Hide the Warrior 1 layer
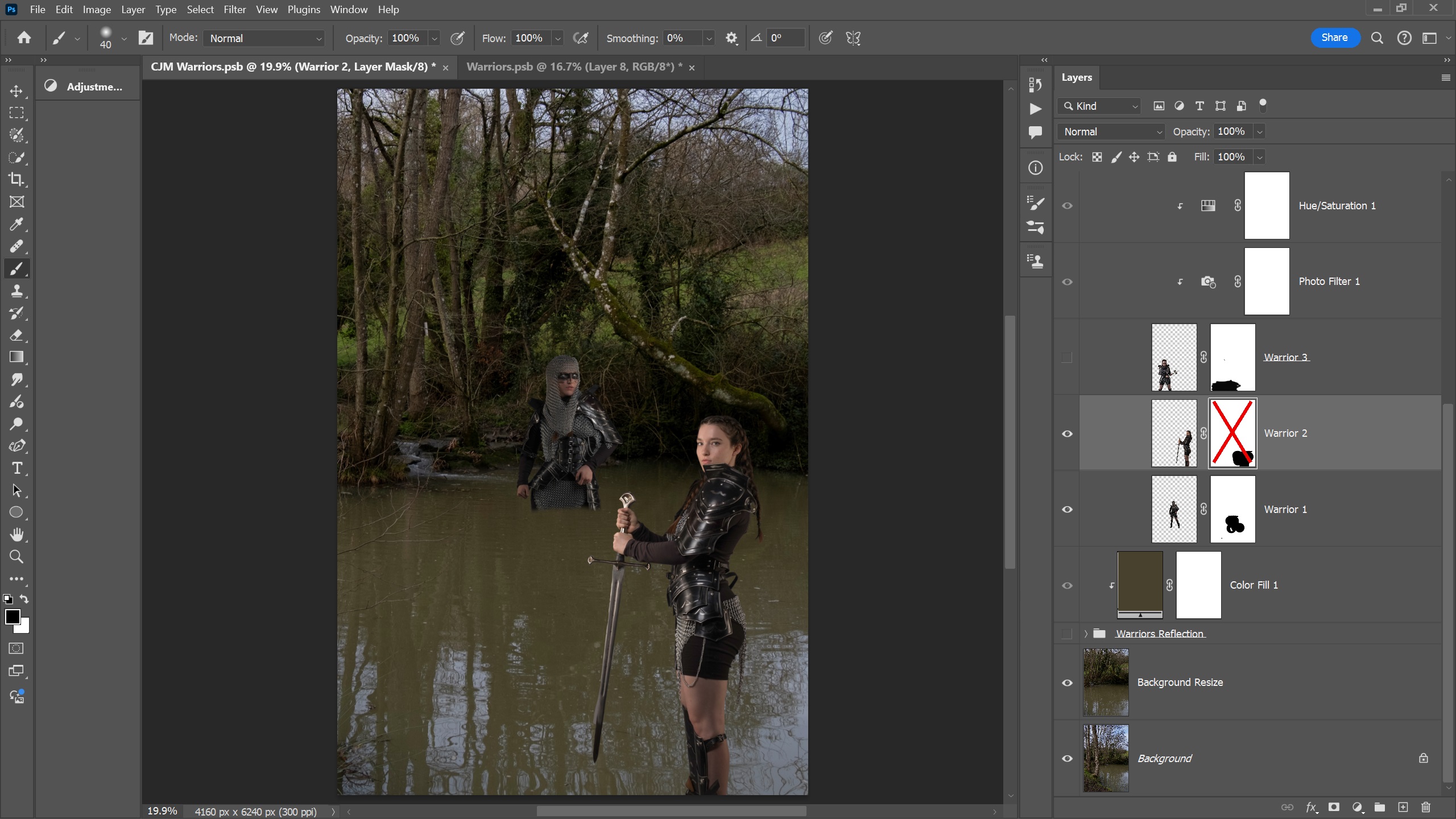This screenshot has height=819, width=1456. [x=1067, y=510]
